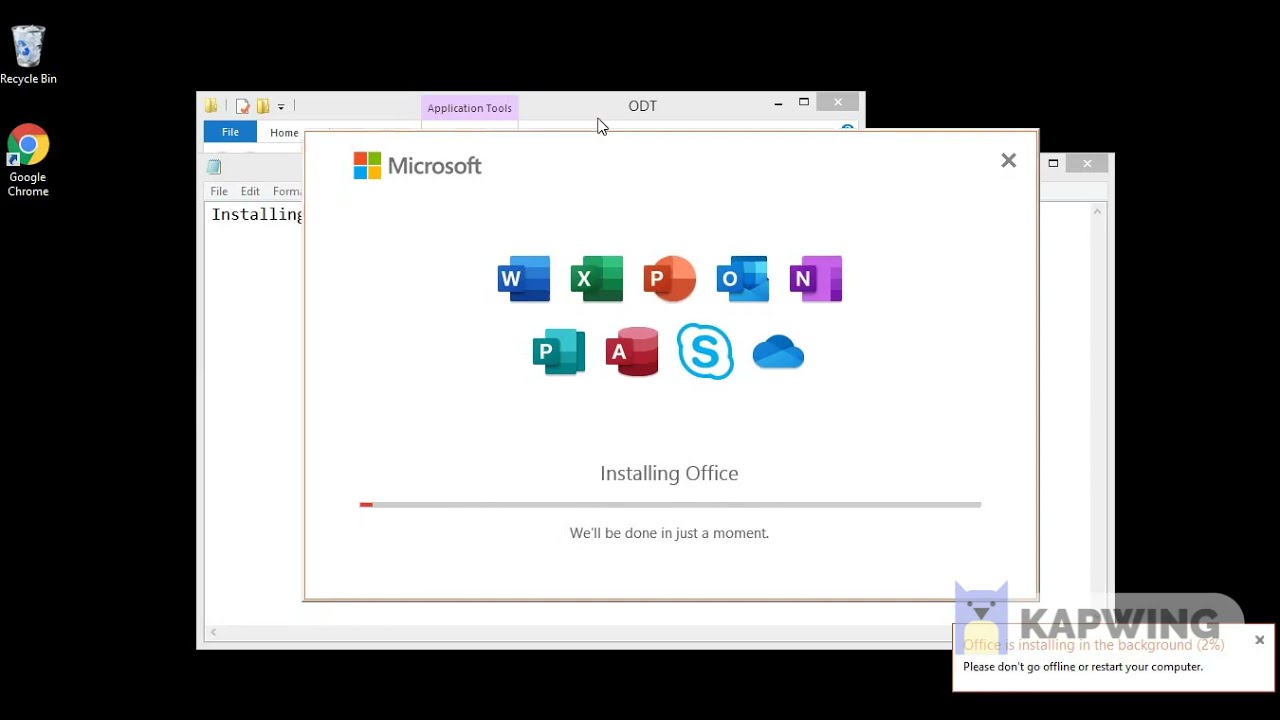The image size is (1280, 720).
Task: Click the OneNote app icon
Action: [816, 279]
